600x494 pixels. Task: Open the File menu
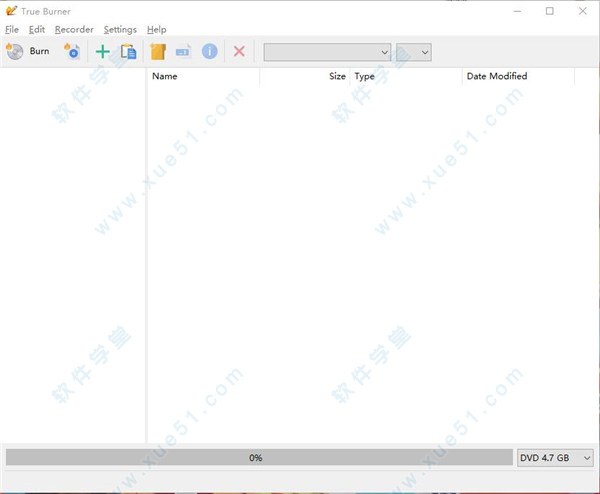12,29
